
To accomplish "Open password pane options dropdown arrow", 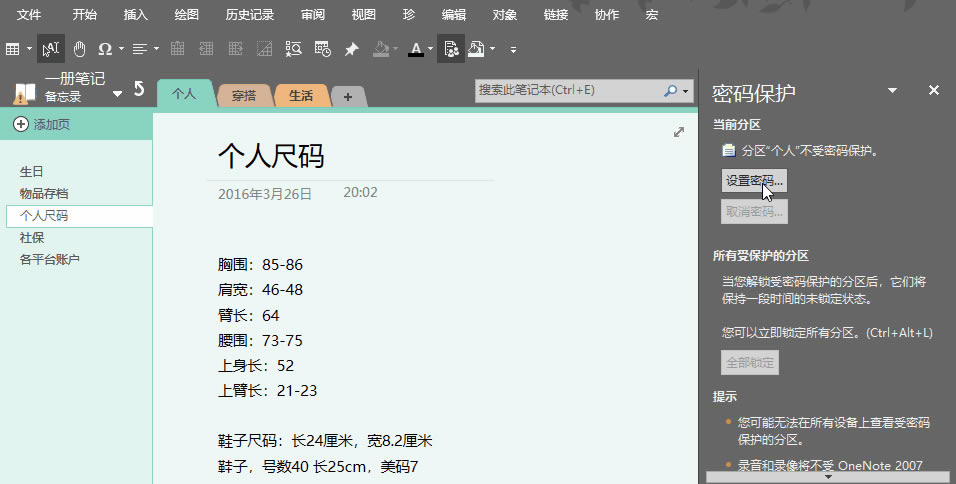I will coord(892,91).
